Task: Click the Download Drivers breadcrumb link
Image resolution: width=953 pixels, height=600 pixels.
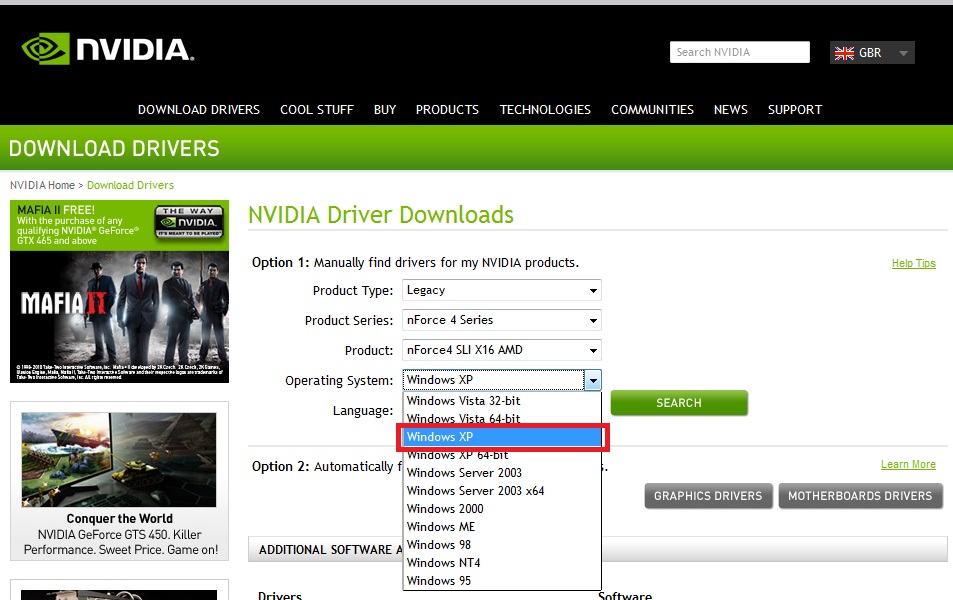Action: tap(130, 185)
